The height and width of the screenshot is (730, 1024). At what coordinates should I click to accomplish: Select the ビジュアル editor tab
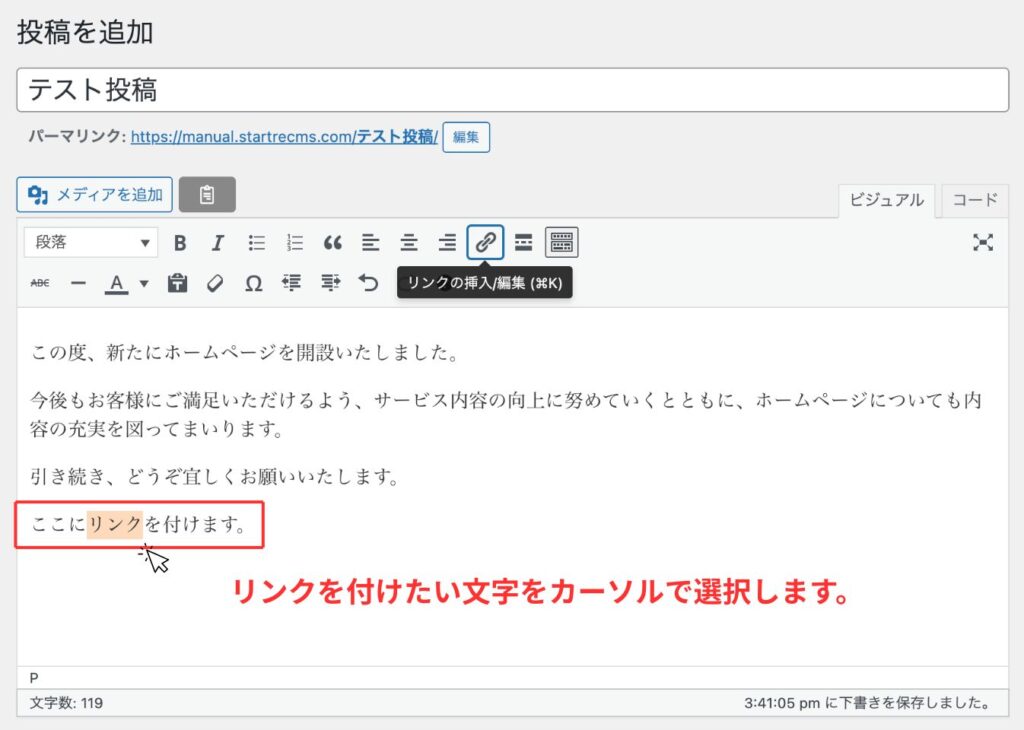point(886,200)
